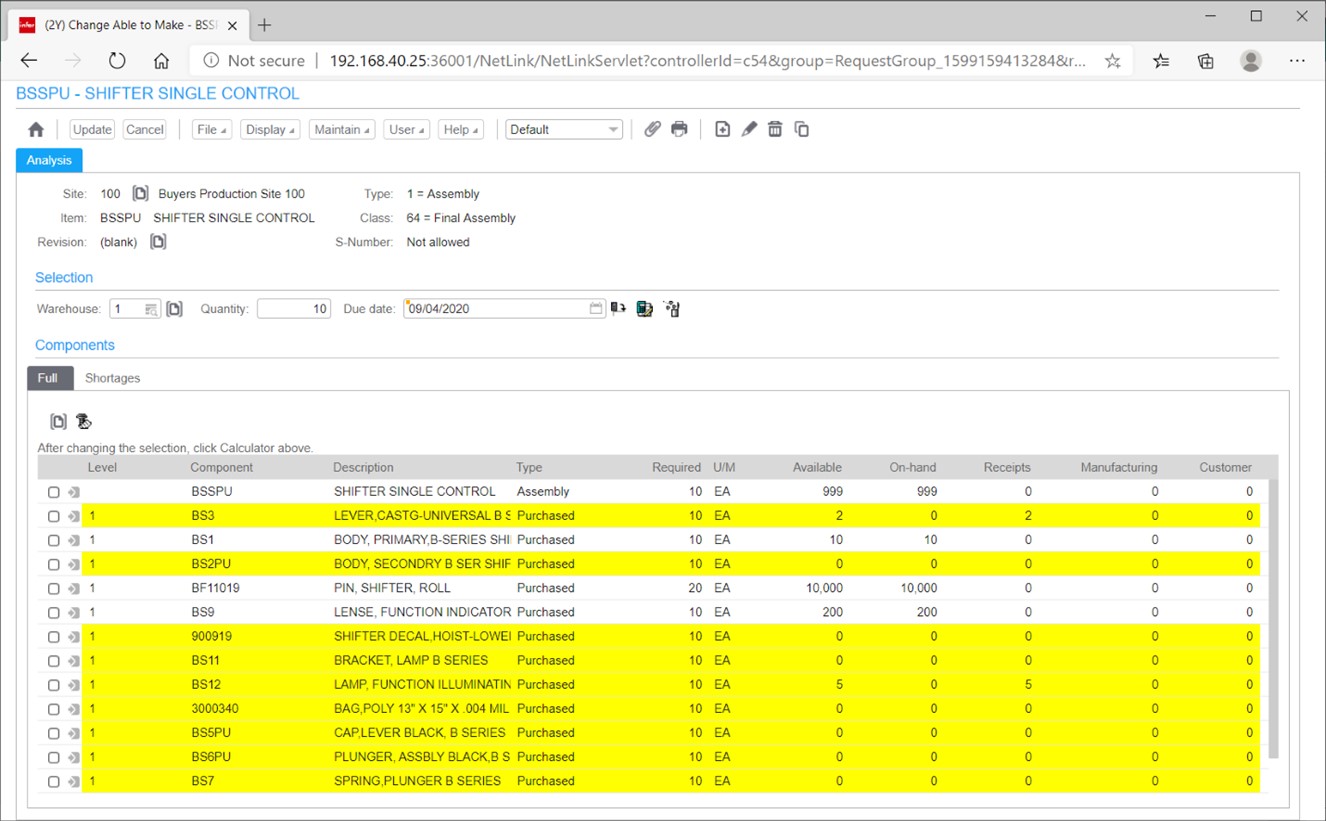Image resolution: width=1326 pixels, height=821 pixels.
Task: Add this page to browser favorites
Action: (x=1112, y=61)
